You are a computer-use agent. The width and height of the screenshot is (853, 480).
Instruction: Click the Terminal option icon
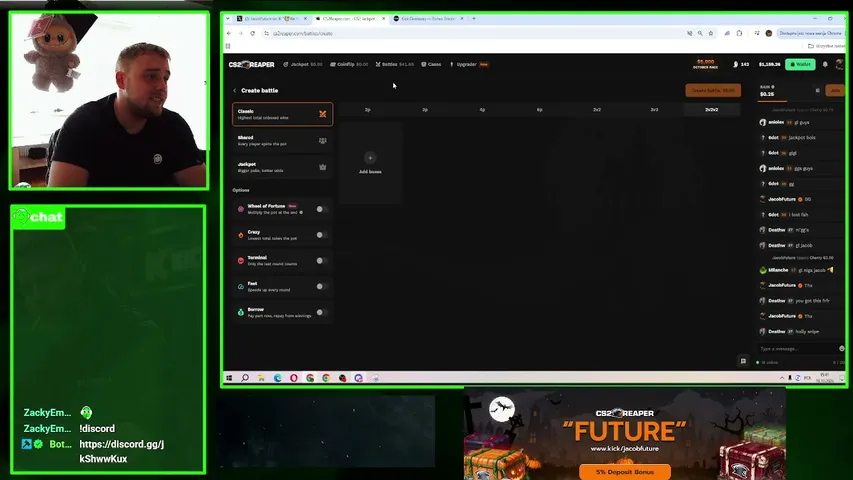(x=240, y=261)
